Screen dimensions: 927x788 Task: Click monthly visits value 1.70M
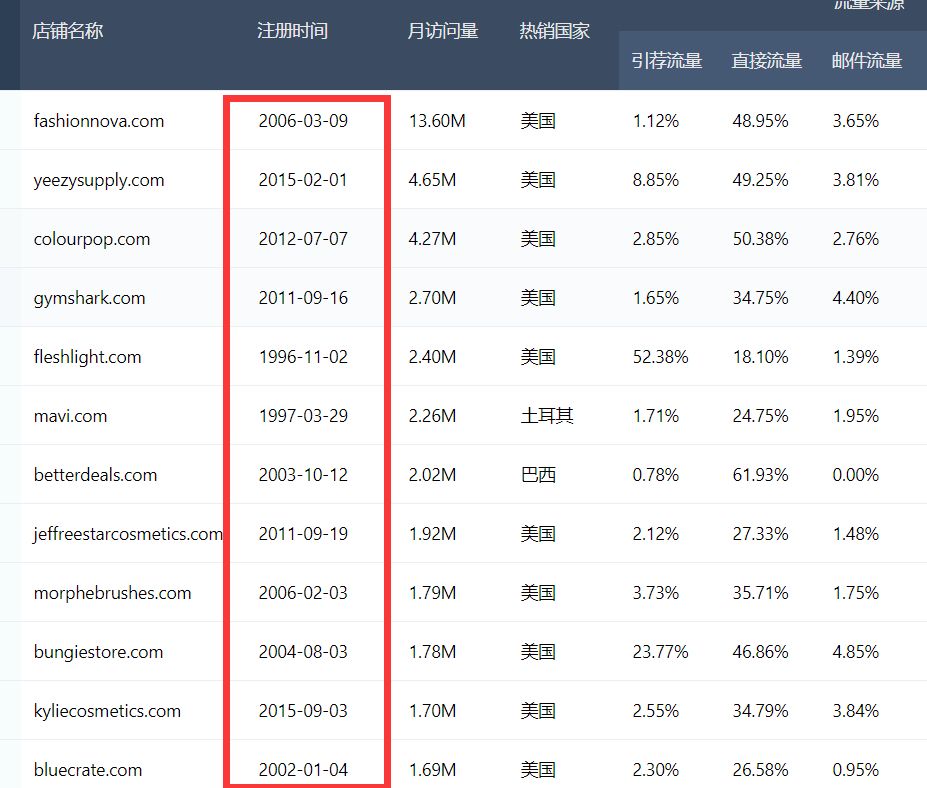coord(432,711)
